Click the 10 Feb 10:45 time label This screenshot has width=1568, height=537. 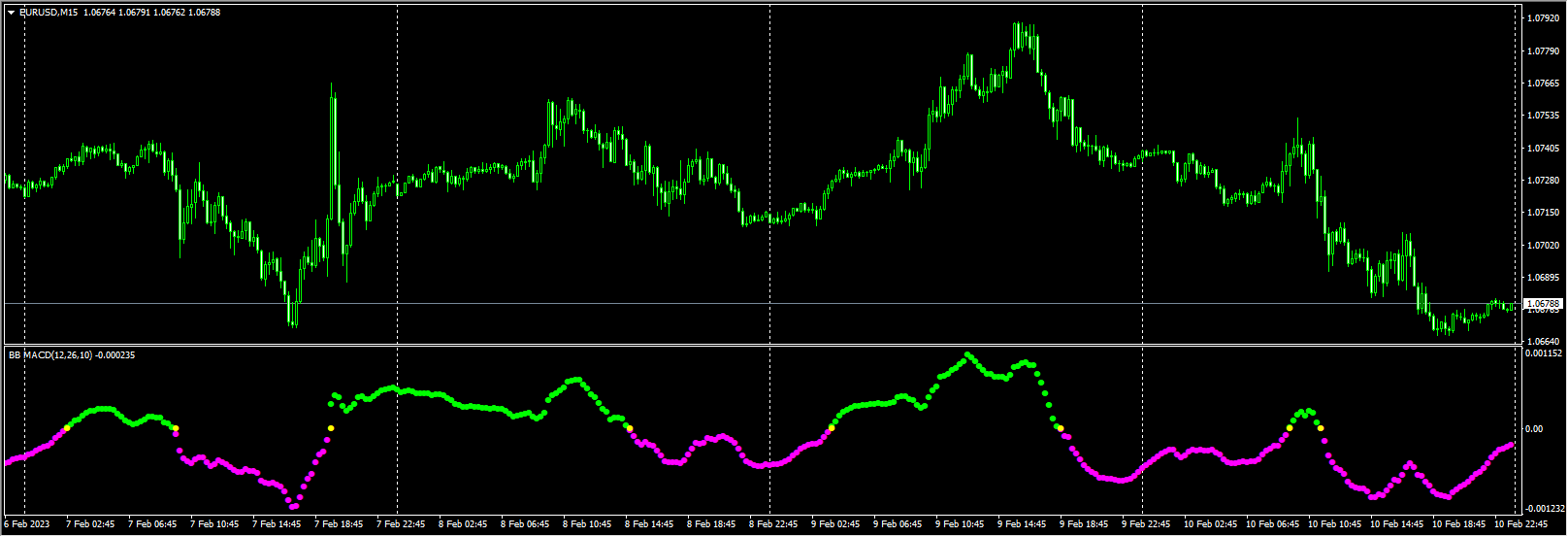[1333, 524]
